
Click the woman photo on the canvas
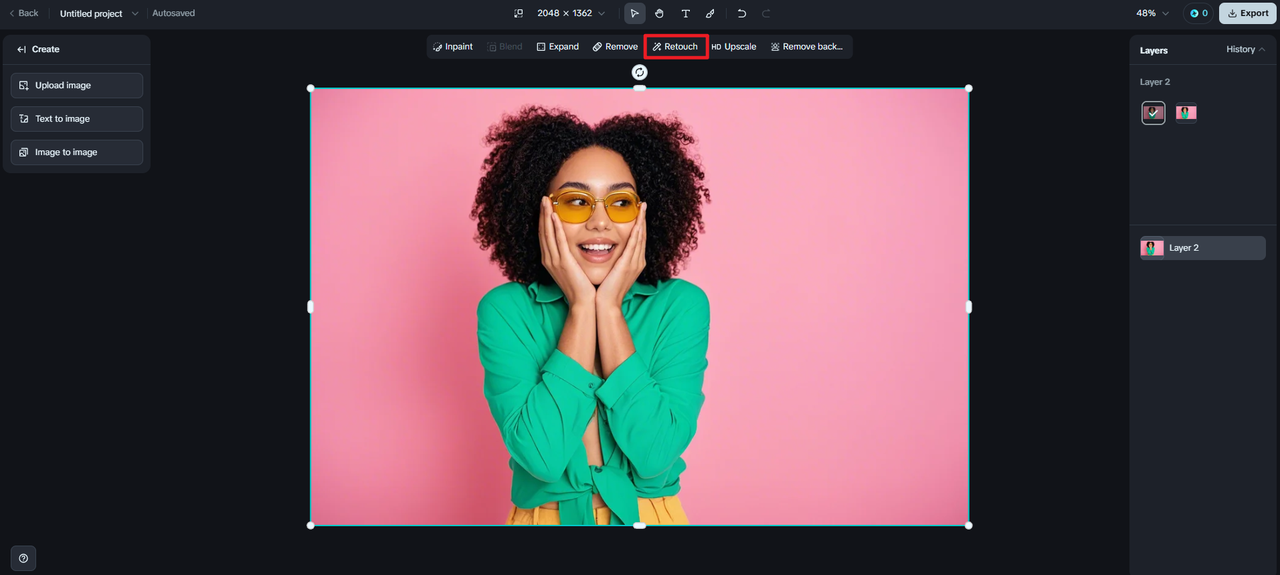[639, 307]
